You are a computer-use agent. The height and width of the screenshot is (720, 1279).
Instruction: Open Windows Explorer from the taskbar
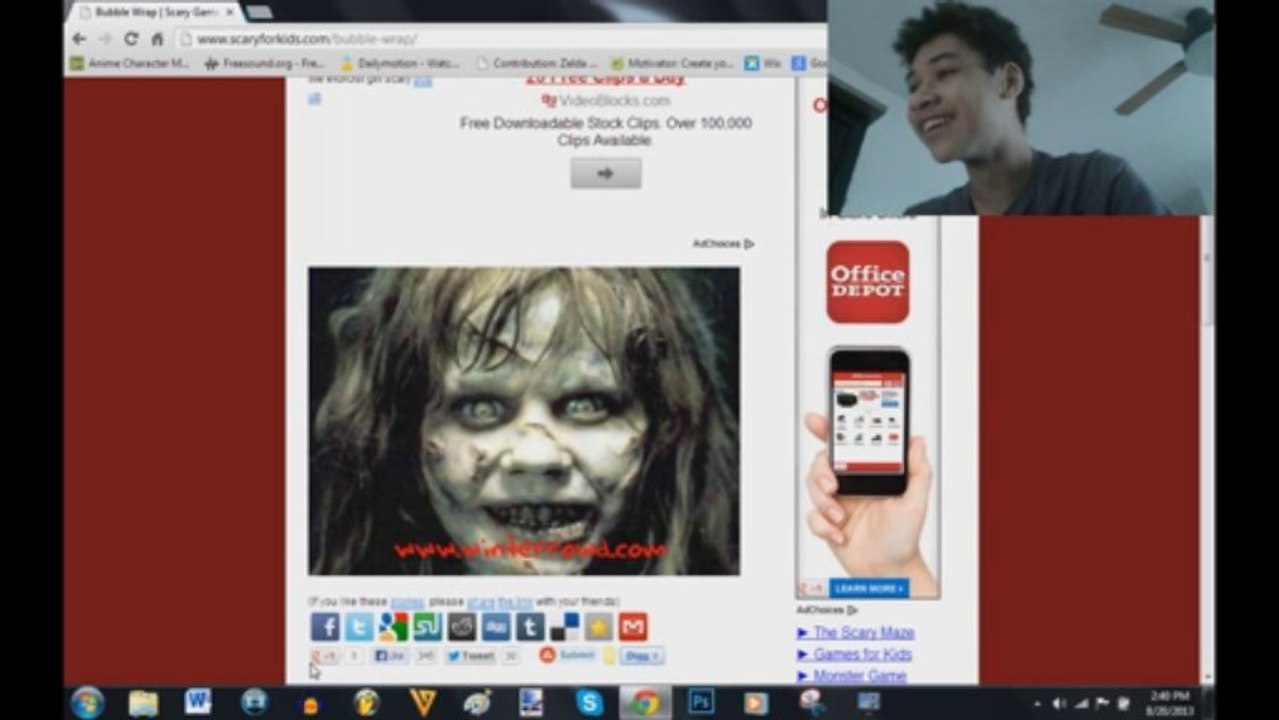[144, 703]
